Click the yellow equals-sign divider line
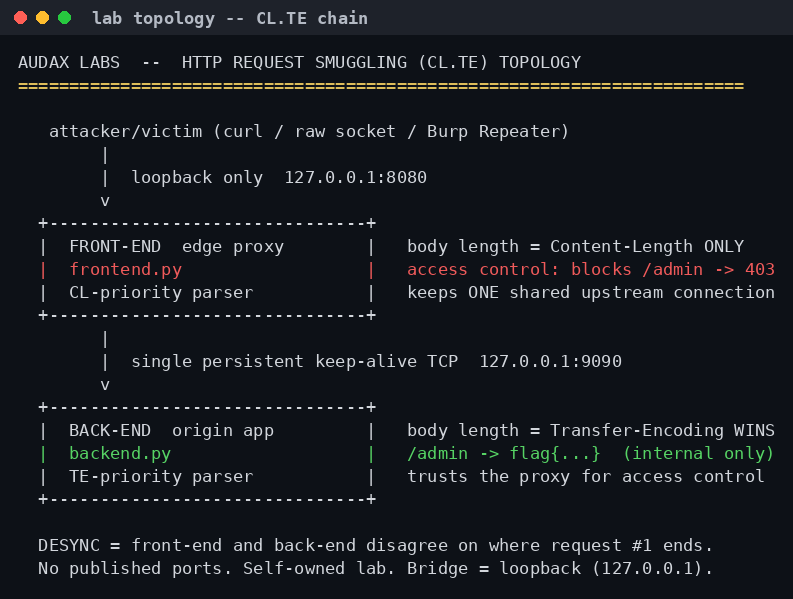The height and width of the screenshot is (599, 793). [x=381, y=85]
